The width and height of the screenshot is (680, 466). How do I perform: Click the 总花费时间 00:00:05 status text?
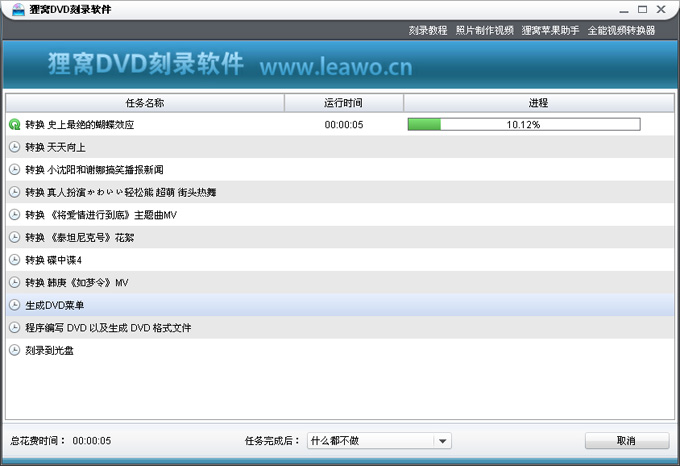(x=61, y=441)
